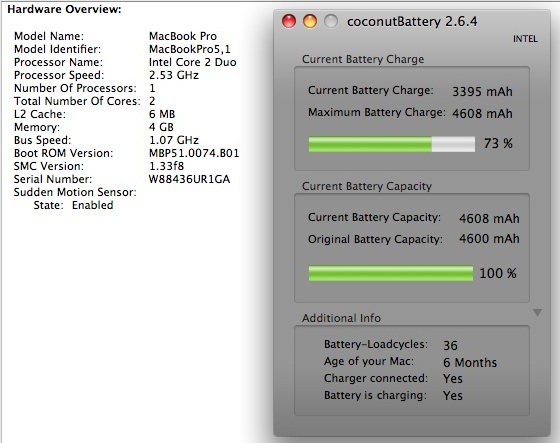The height and width of the screenshot is (443, 560).
Task: Click the Hardware Overview heading
Action: click(x=64, y=9)
